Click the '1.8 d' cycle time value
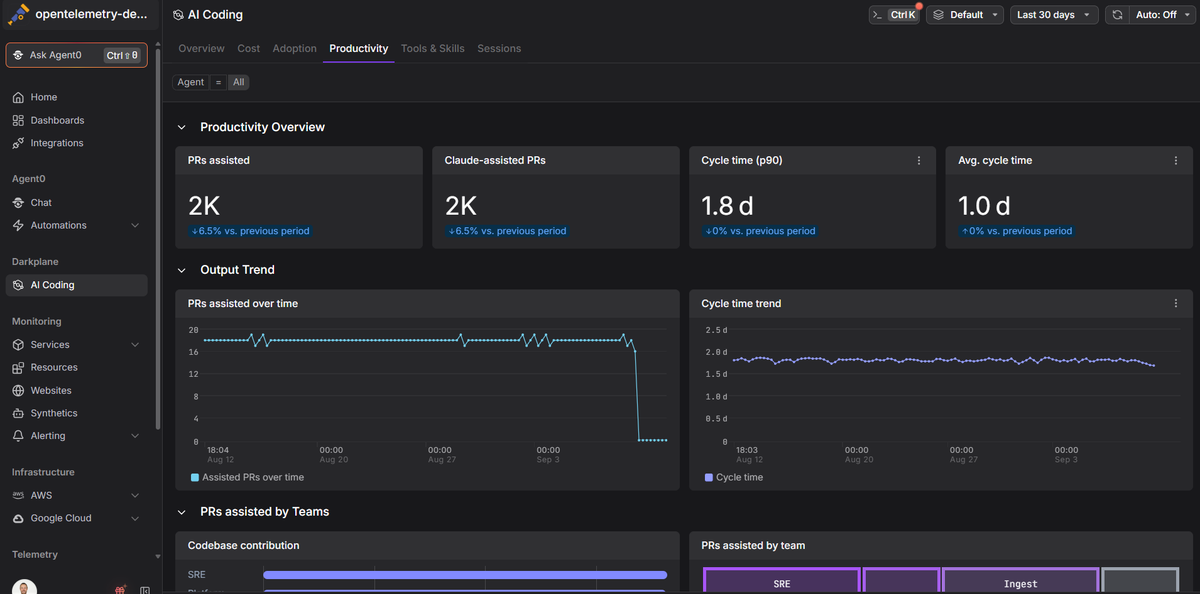The image size is (1200, 594). coord(727,206)
